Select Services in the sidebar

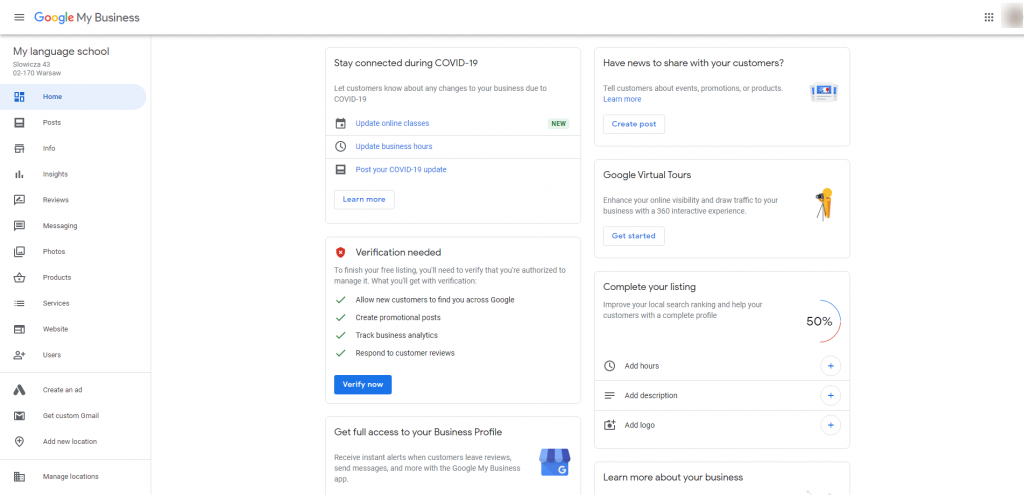coord(56,303)
